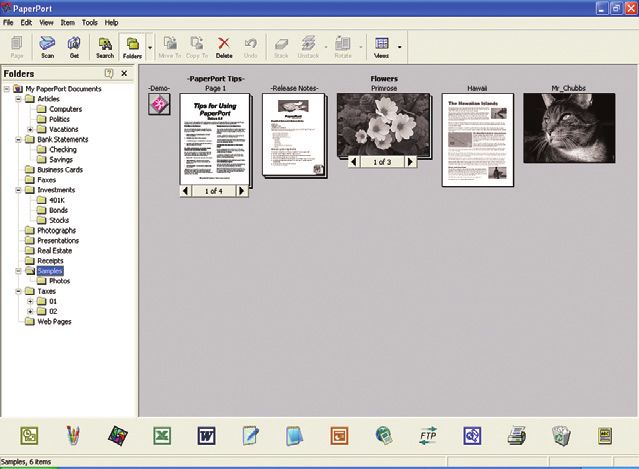This screenshot has width=639, height=469.
Task: Show next image in Flowers stack
Action: (410, 162)
